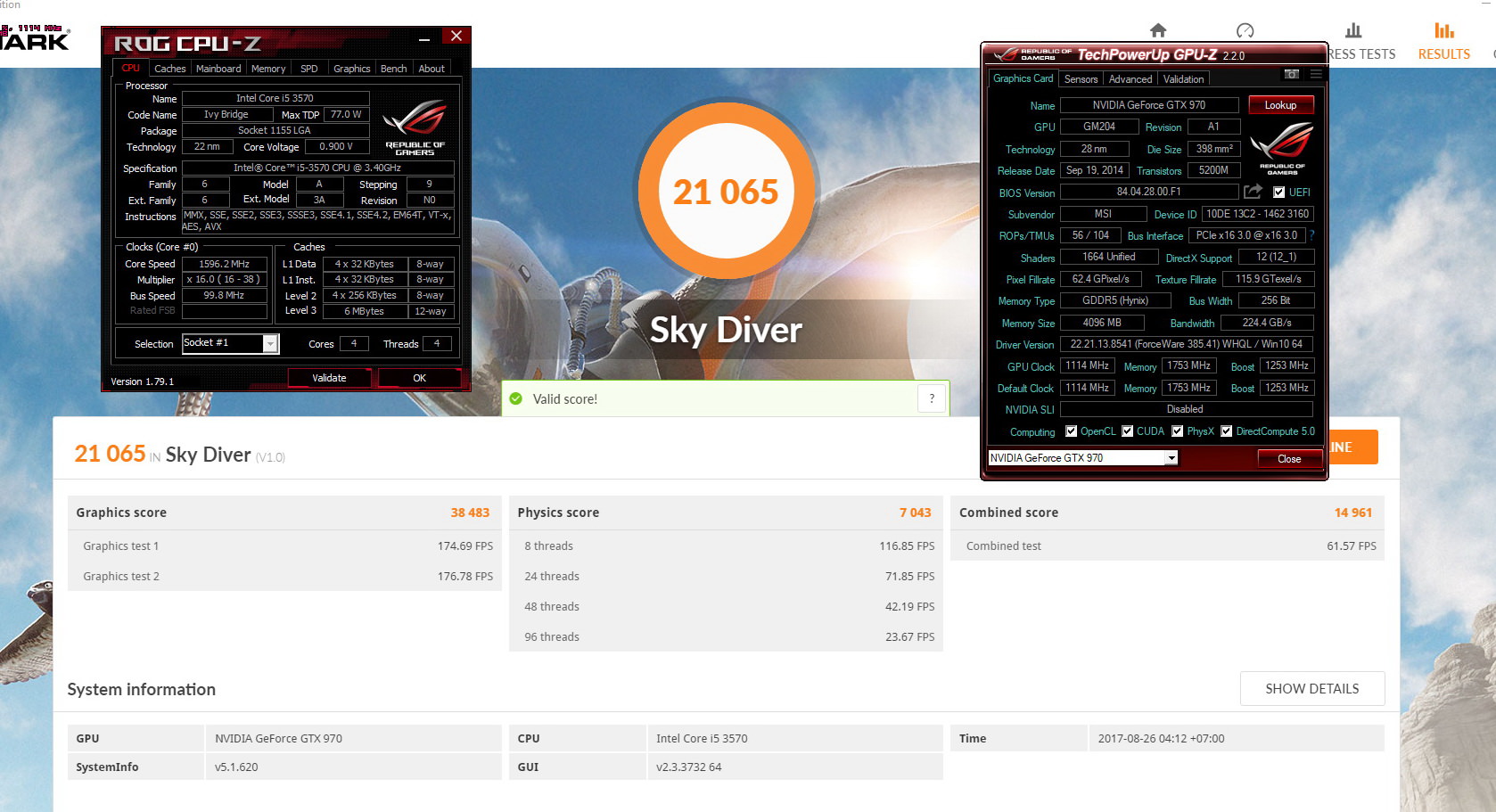This screenshot has height=812, width=1496.
Task: Switch to the Sensors tab in GPU-Z
Action: coord(1081,79)
